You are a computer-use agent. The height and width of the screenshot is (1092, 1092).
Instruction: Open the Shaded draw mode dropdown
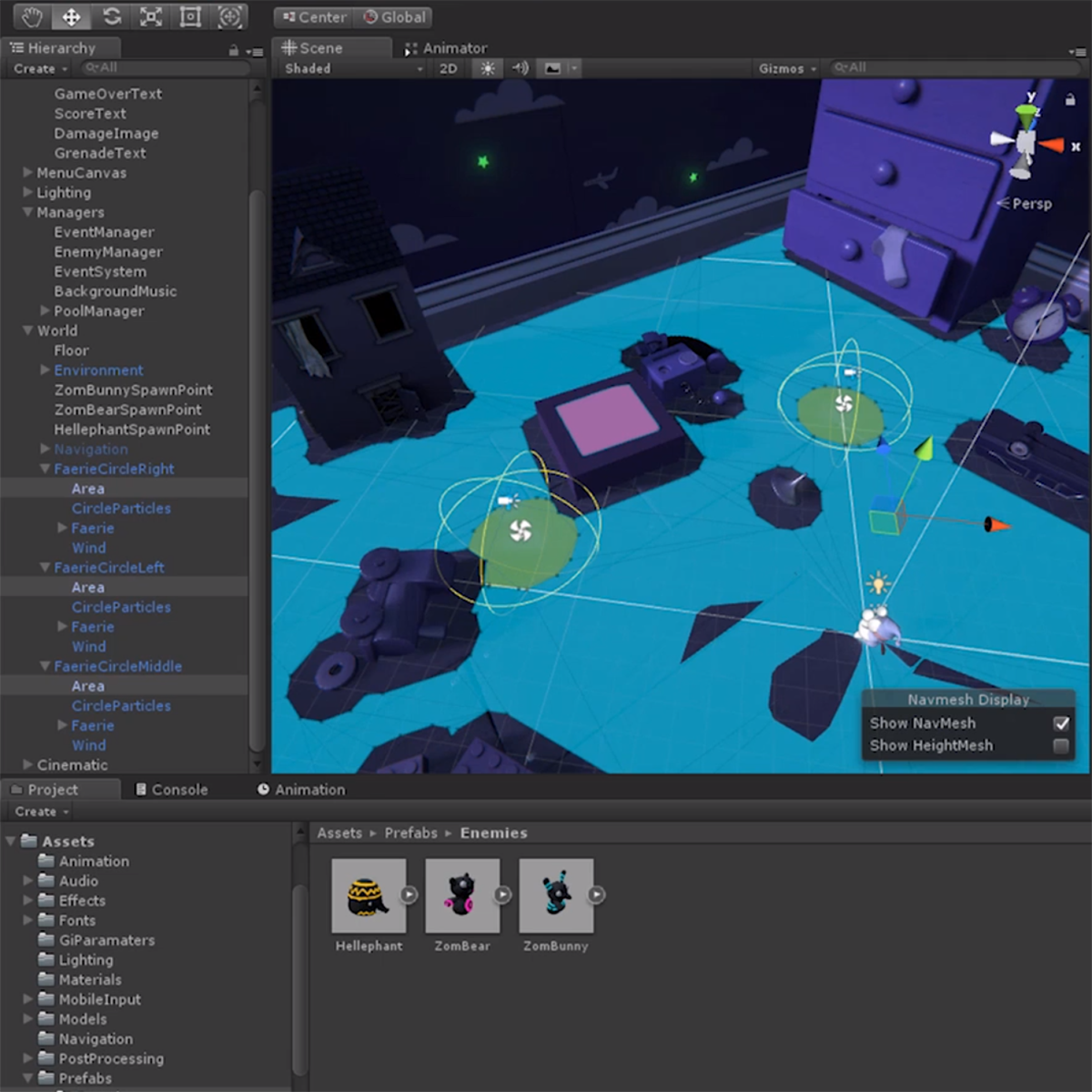pos(353,68)
